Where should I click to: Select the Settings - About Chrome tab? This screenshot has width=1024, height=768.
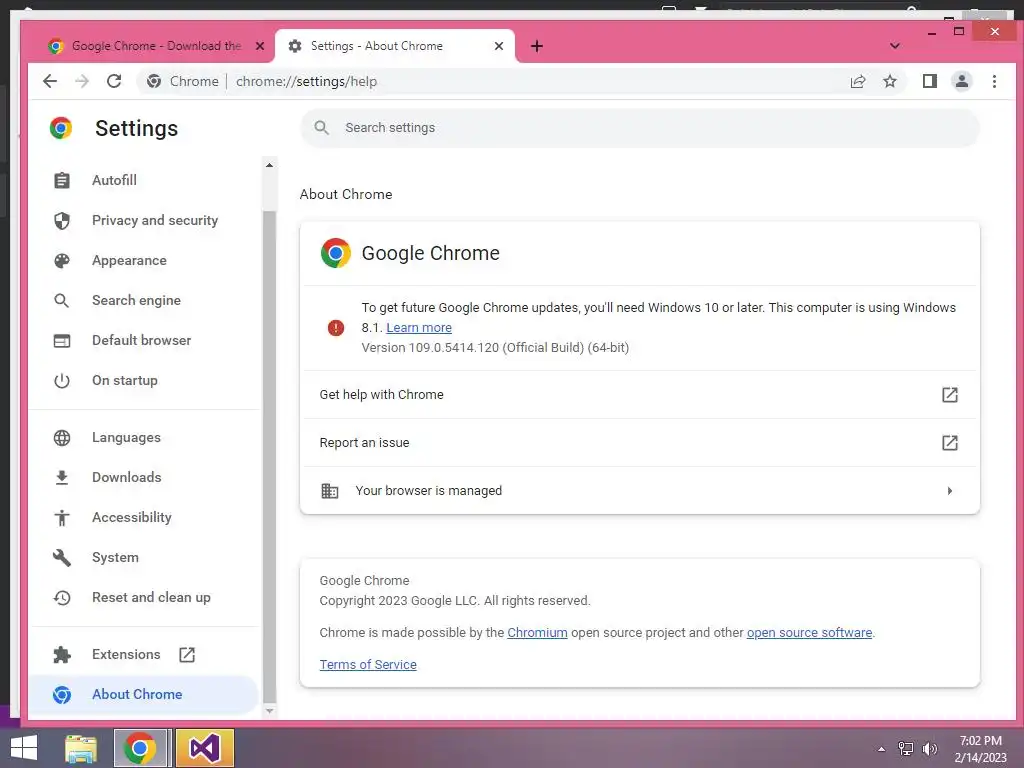(394, 46)
